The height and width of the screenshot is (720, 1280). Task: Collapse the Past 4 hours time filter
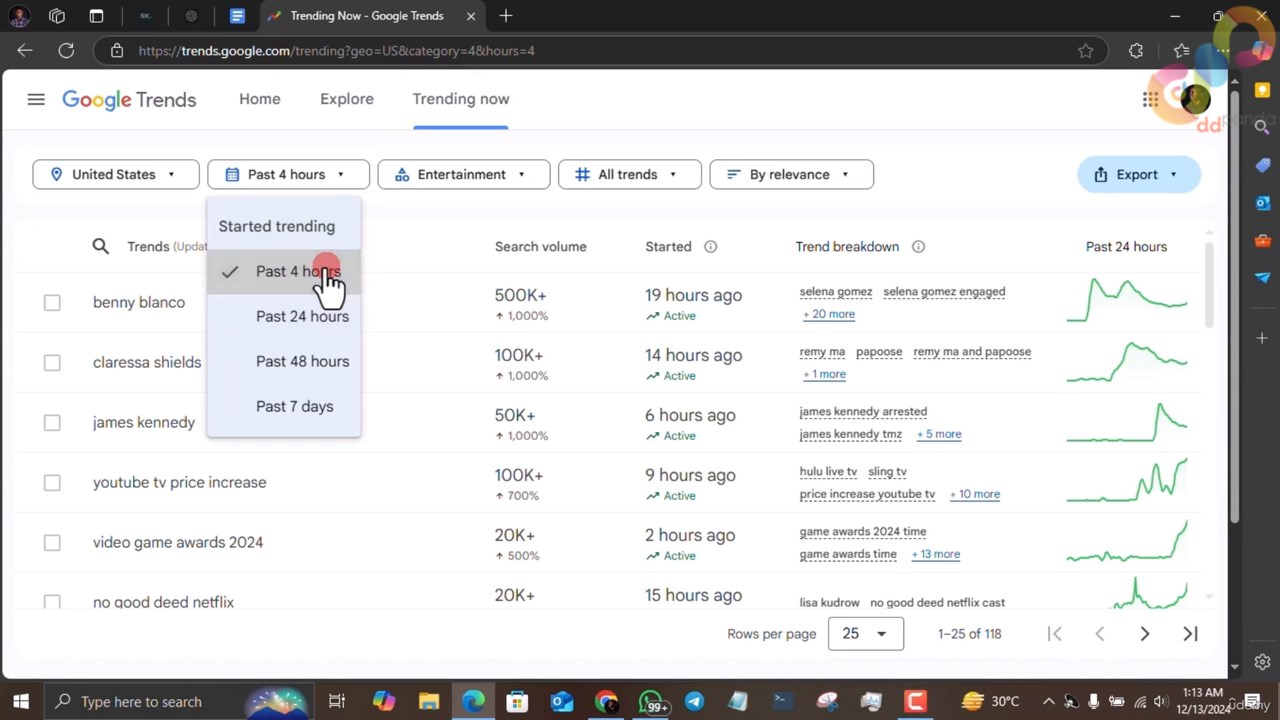288,174
